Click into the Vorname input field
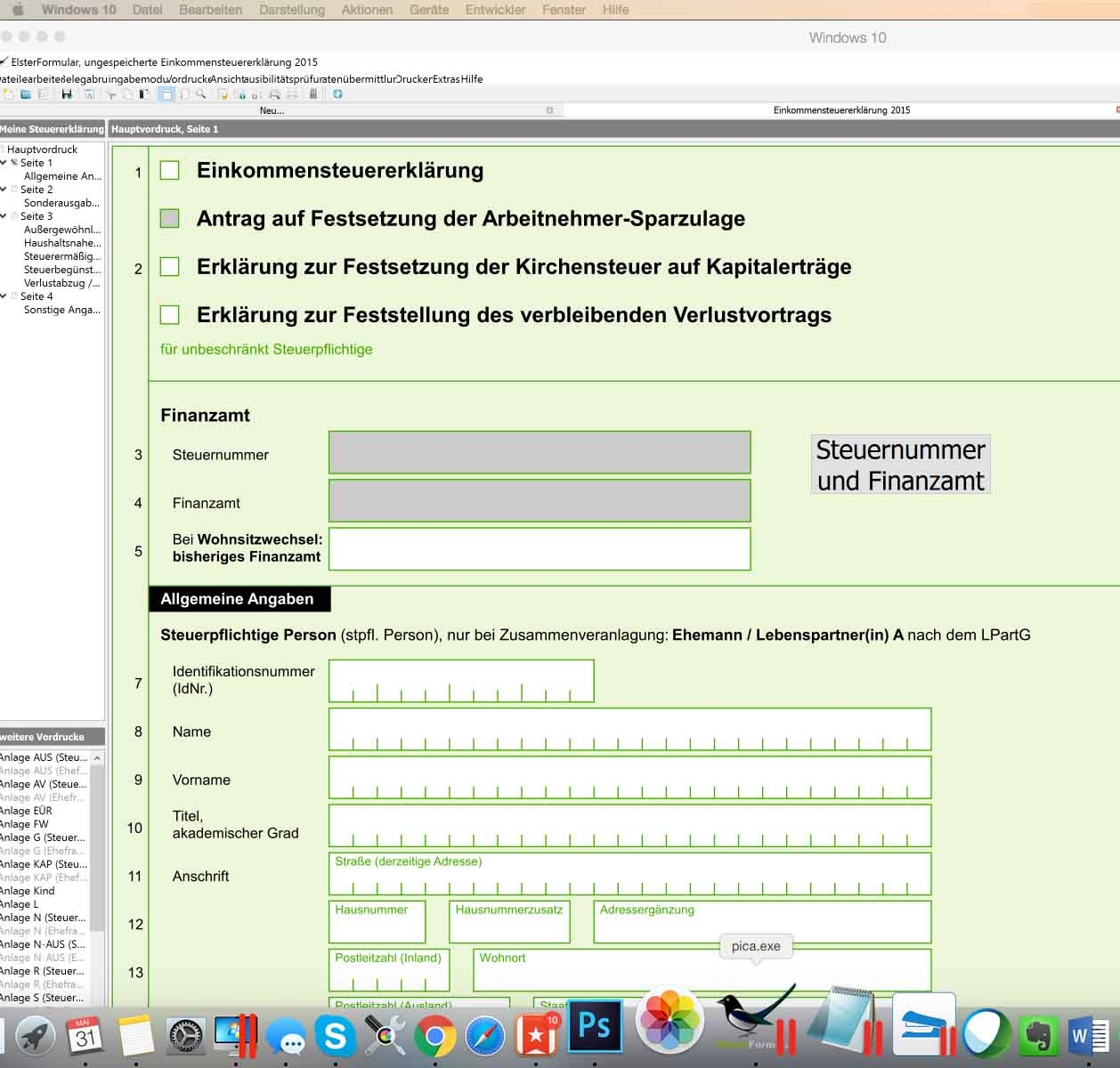 pos(629,778)
